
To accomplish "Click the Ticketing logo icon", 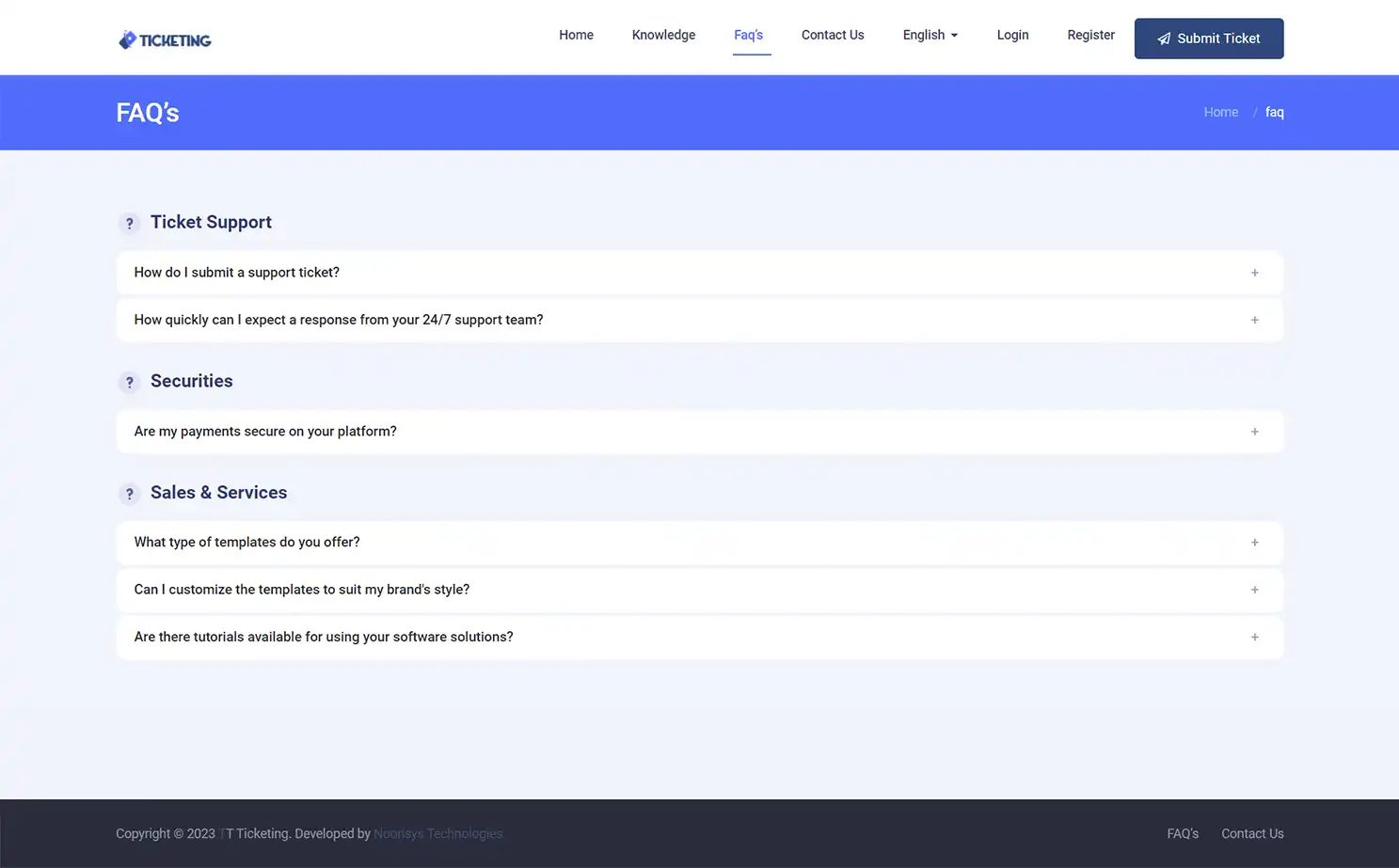I will pos(126,39).
